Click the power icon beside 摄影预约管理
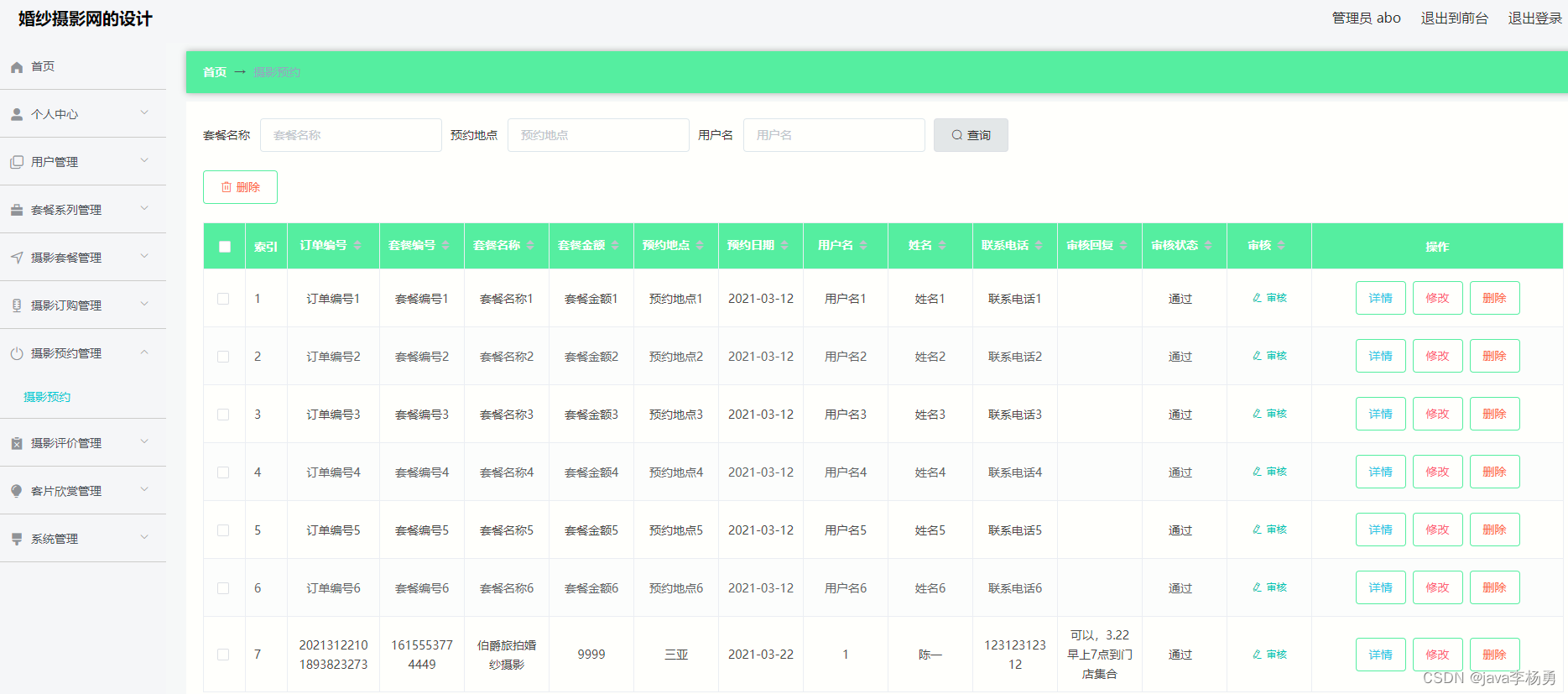The image size is (1568, 694). (17, 353)
